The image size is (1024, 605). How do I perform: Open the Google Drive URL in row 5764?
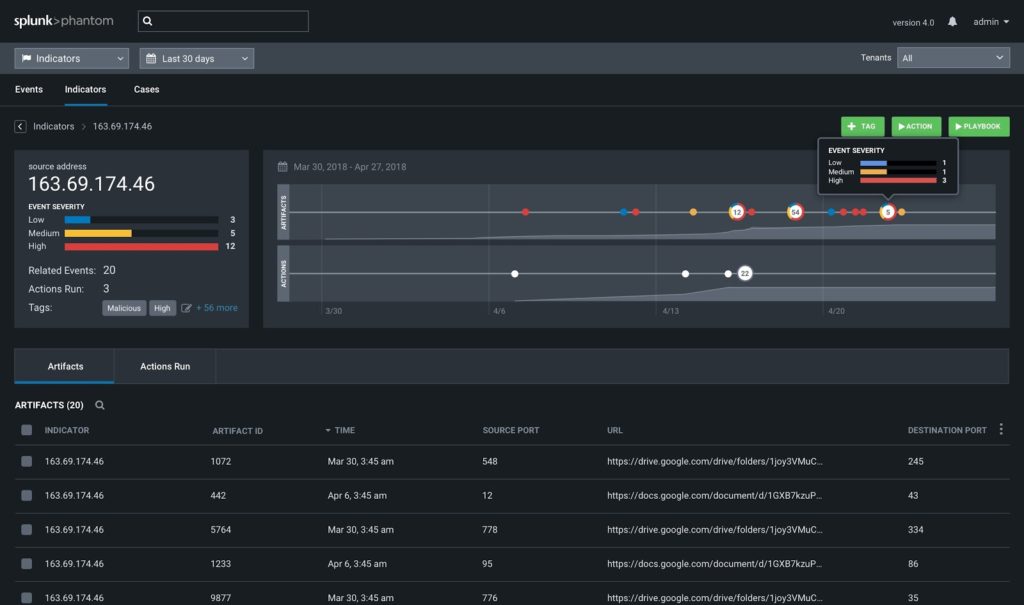714,529
